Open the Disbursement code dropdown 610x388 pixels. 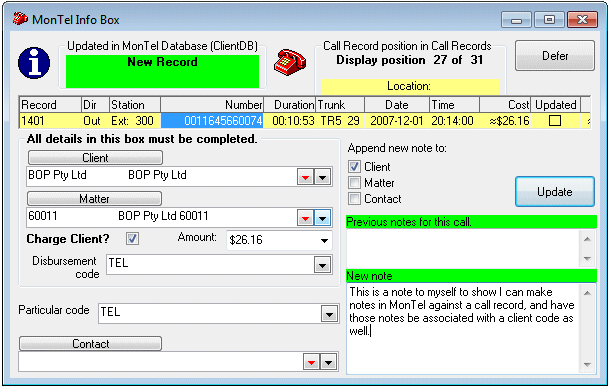pos(323,265)
